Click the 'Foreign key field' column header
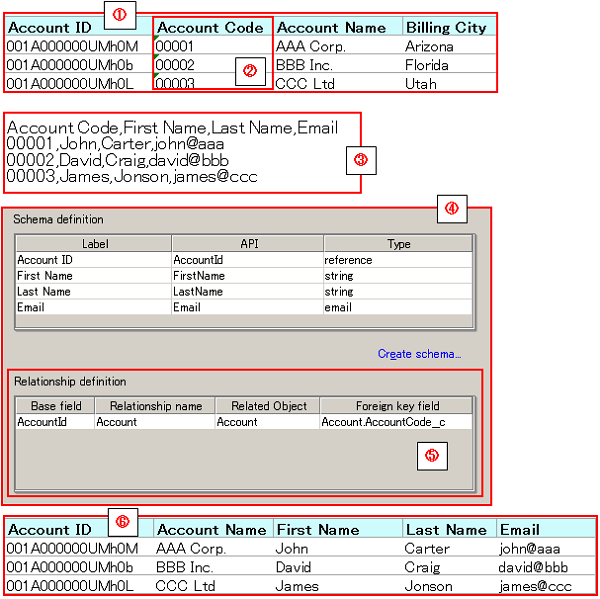 [397, 406]
